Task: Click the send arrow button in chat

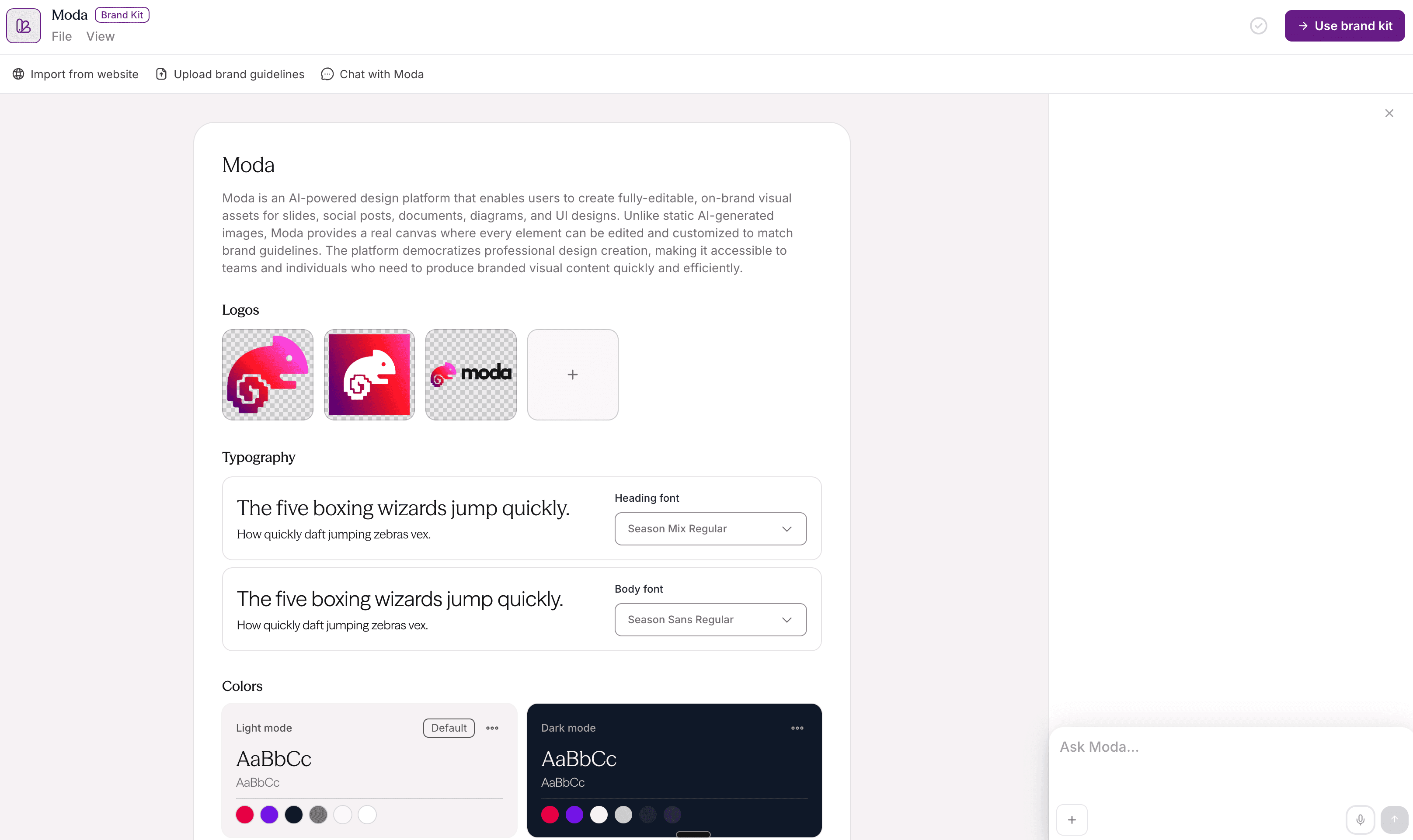Action: (x=1394, y=819)
